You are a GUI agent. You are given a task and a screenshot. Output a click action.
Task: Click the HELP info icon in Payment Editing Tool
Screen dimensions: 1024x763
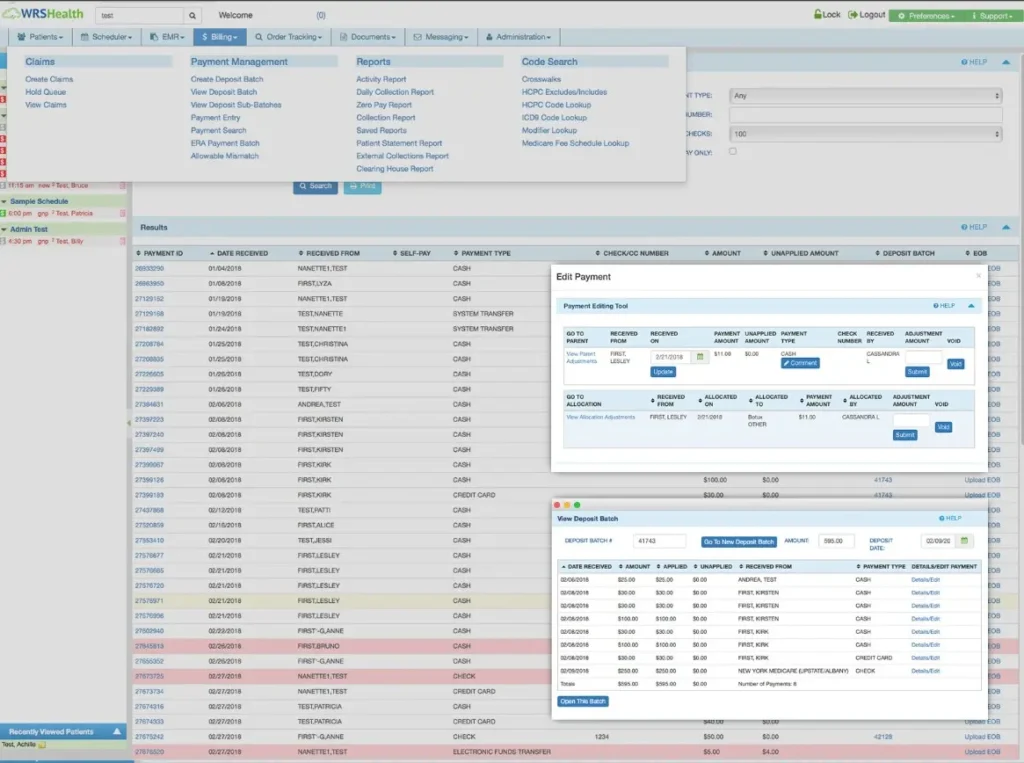tap(935, 306)
